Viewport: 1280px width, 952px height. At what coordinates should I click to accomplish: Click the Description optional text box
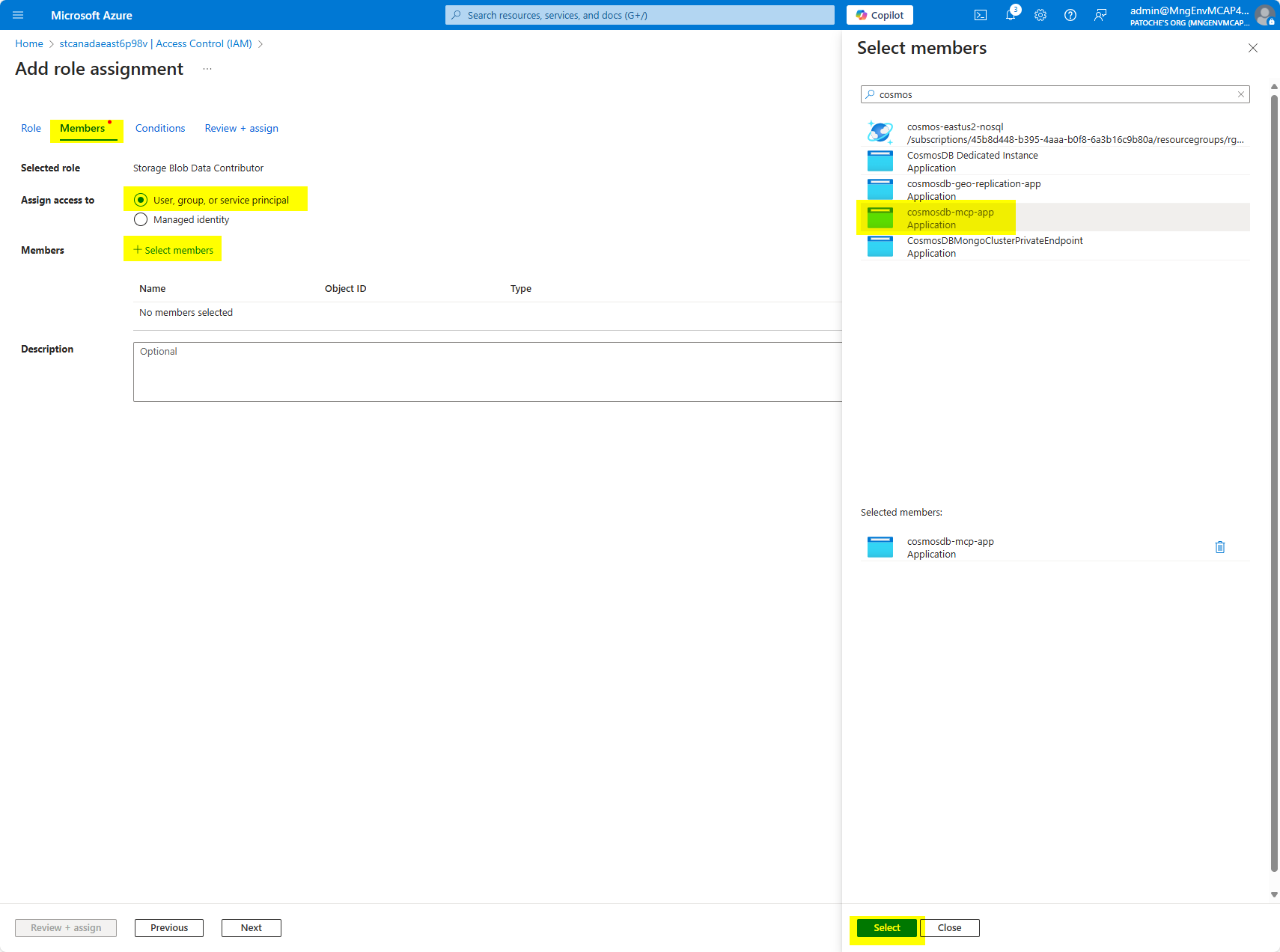tap(487, 372)
